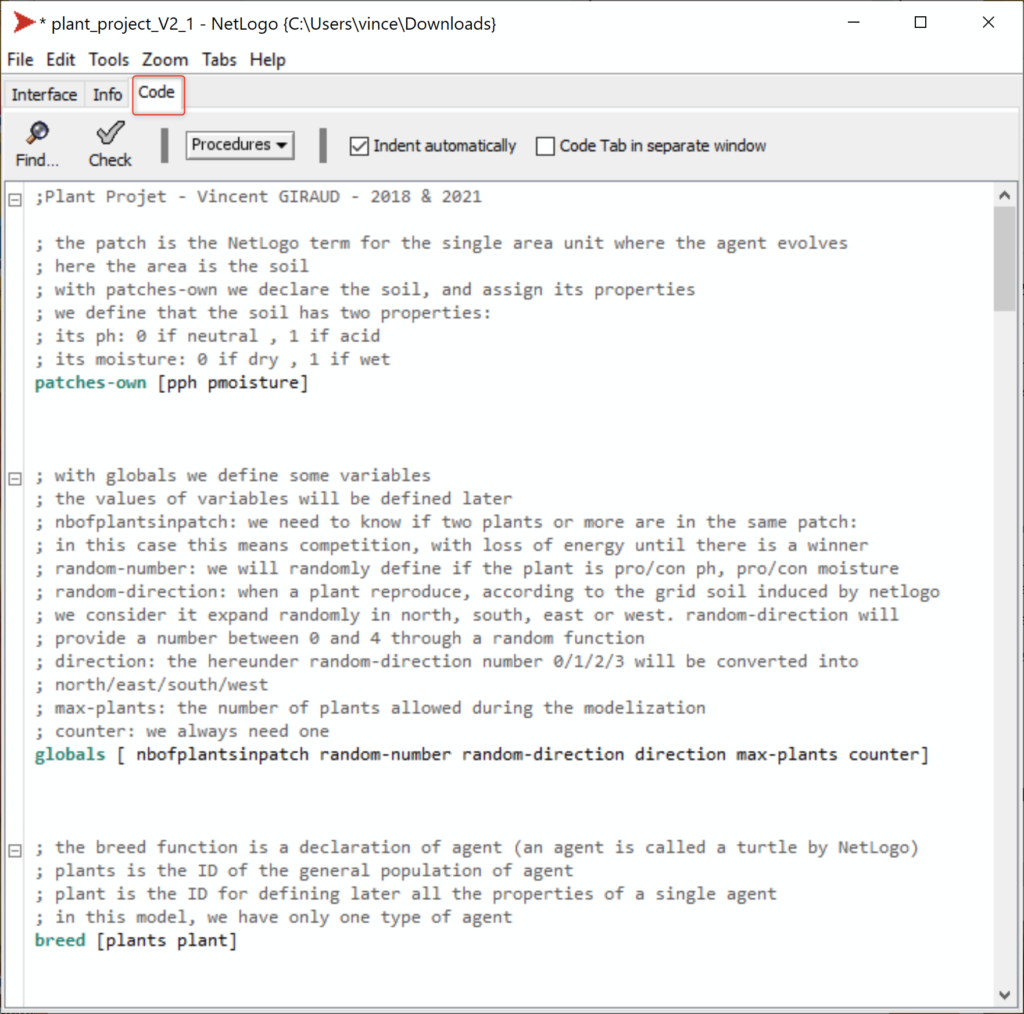This screenshot has width=1024, height=1014.
Task: Click the "counter: we always need one" comment
Action: coord(182,731)
